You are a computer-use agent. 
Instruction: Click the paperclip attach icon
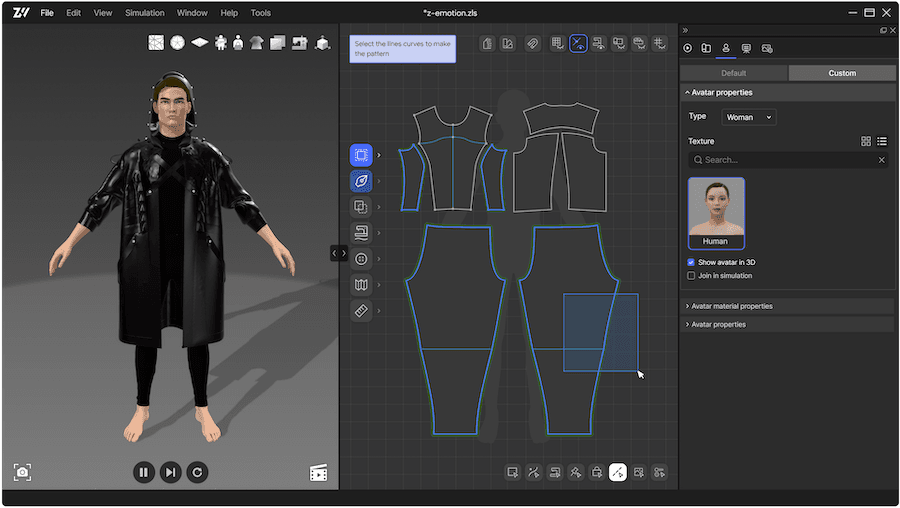click(x=533, y=43)
